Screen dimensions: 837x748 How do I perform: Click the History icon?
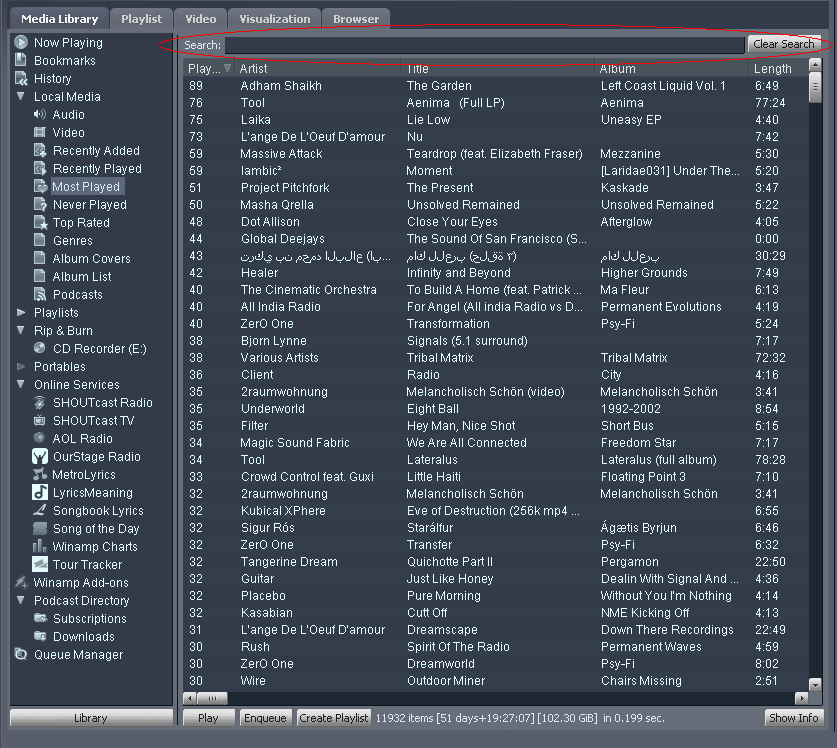(21, 78)
